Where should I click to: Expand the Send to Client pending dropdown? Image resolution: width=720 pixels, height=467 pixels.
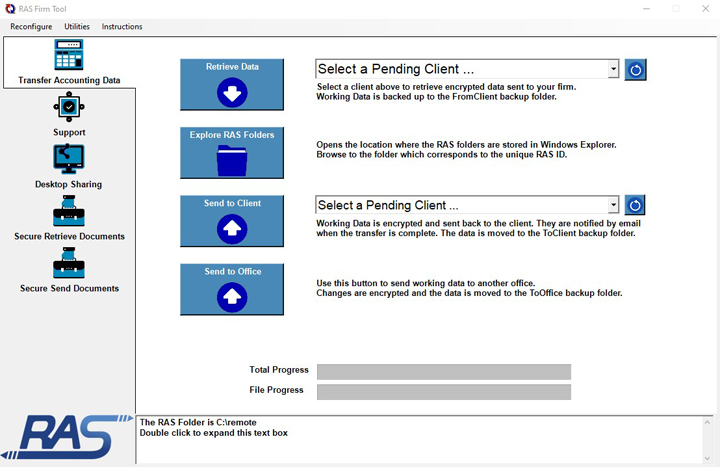(613, 205)
